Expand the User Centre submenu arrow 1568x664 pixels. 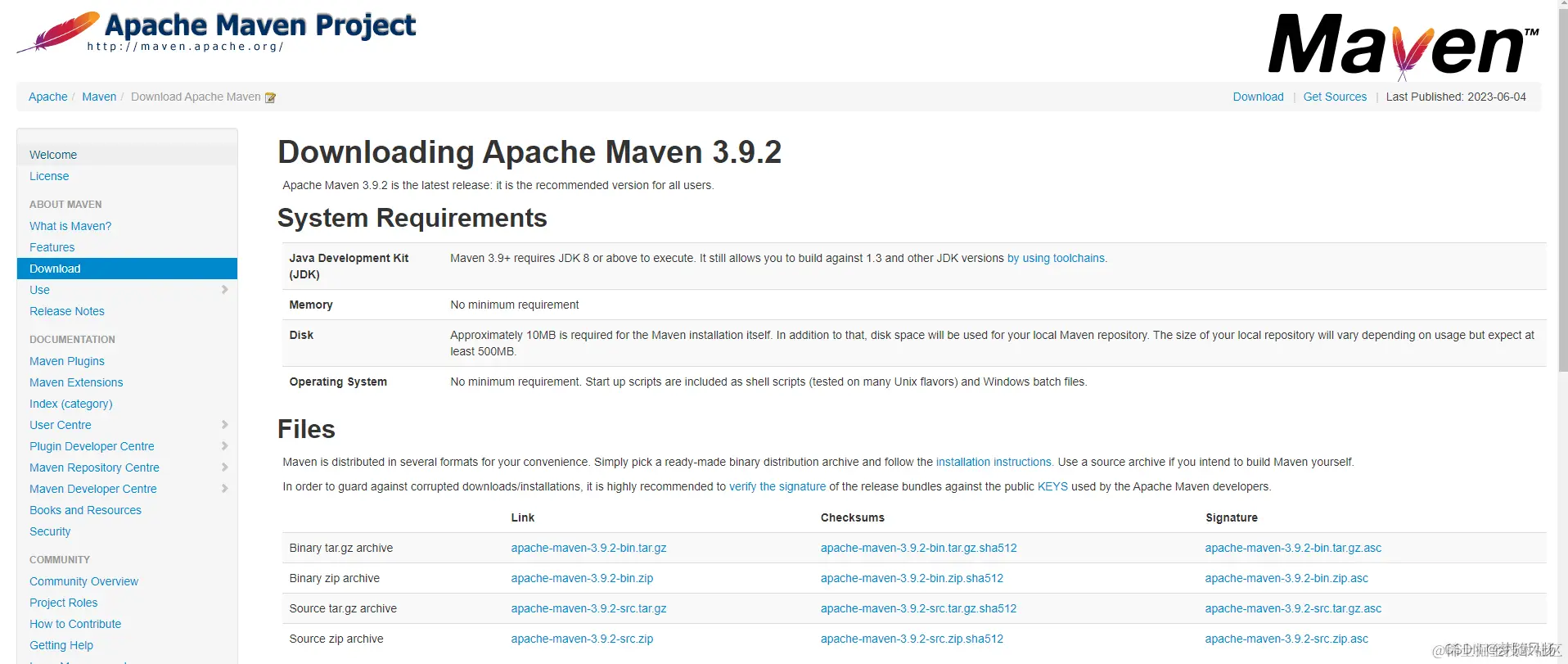coord(224,425)
